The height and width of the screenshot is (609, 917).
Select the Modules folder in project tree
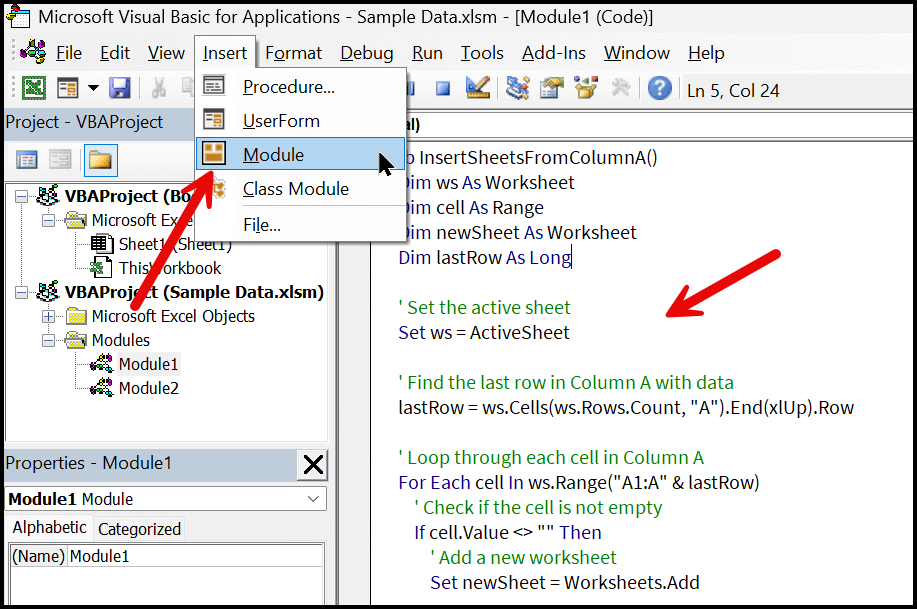tap(120, 340)
